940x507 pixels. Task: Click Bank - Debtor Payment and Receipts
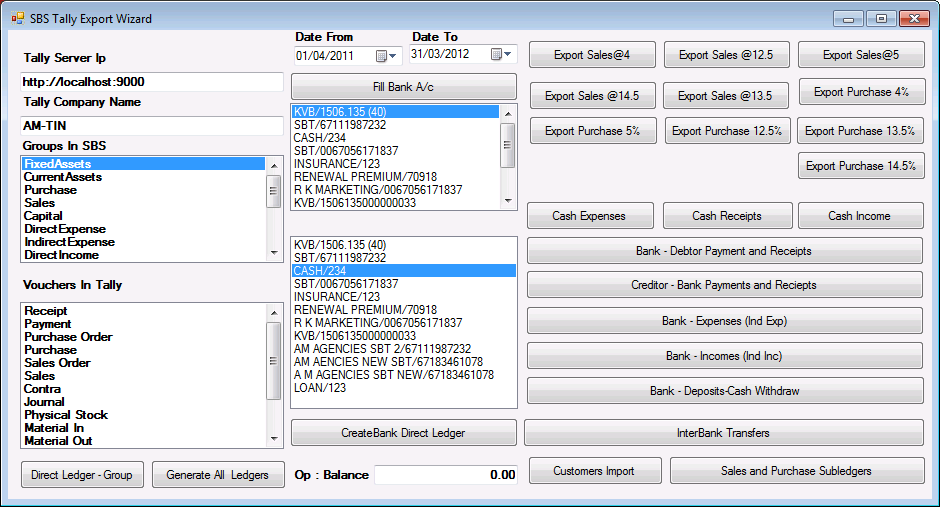(724, 251)
